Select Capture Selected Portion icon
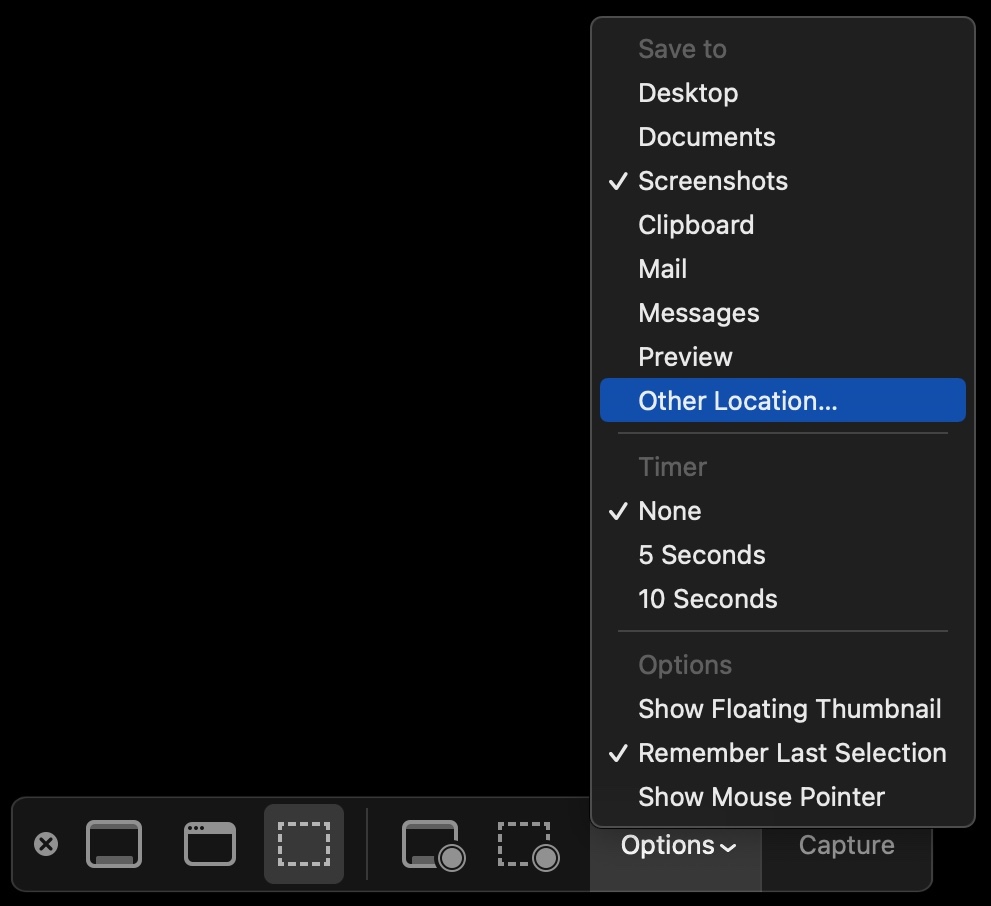This screenshot has width=991, height=906. tap(304, 845)
